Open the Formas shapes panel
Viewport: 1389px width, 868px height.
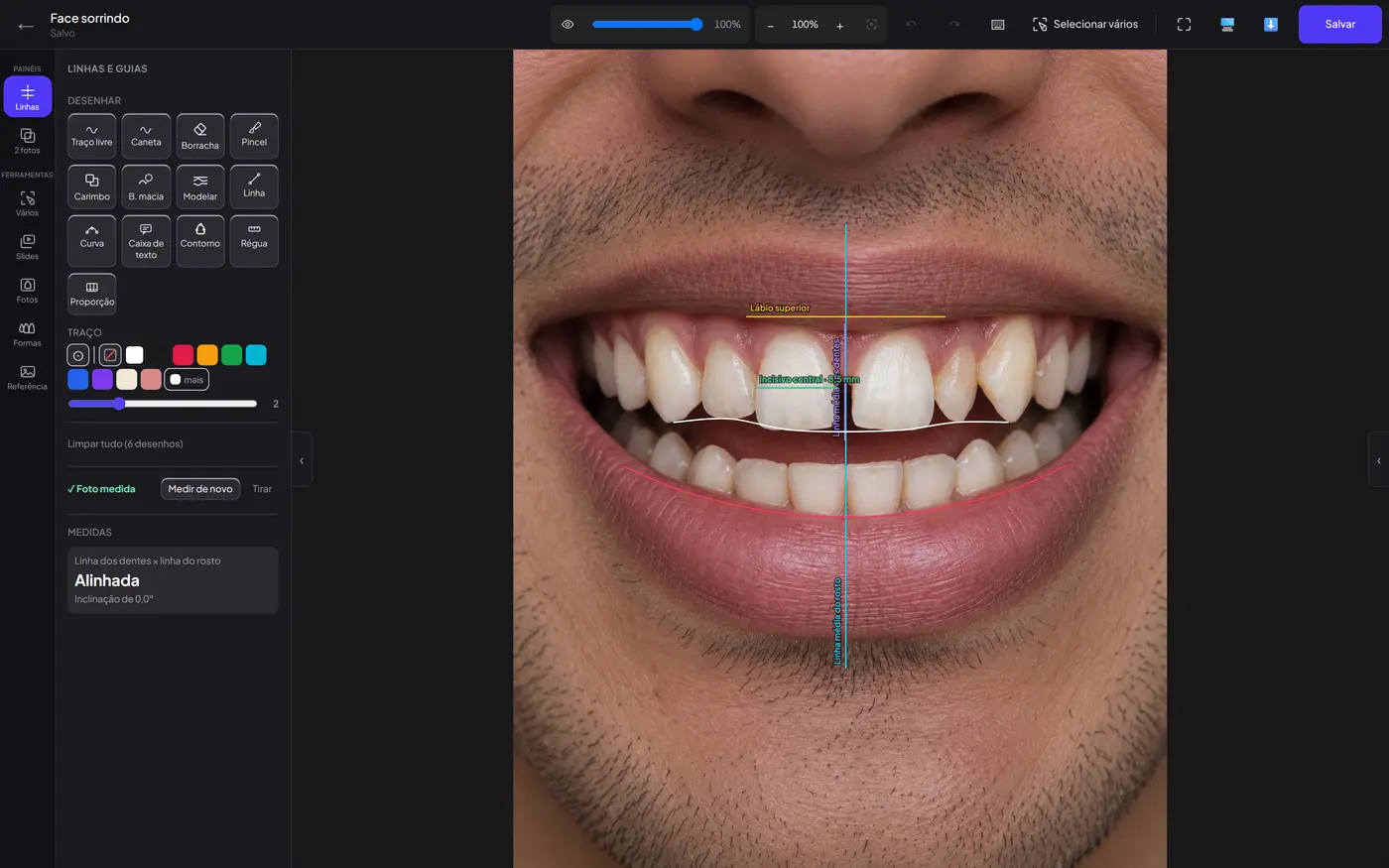(x=28, y=334)
